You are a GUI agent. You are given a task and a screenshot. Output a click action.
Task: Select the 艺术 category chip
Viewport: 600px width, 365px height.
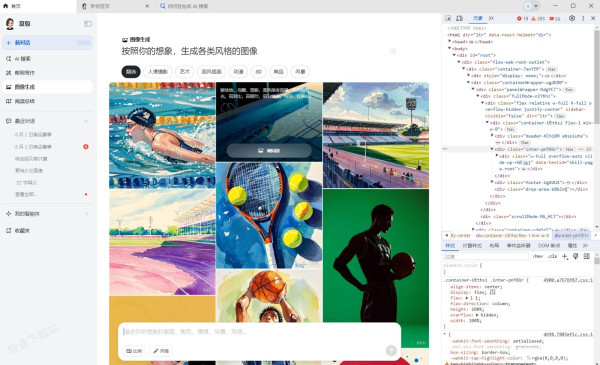pyautogui.click(x=184, y=72)
